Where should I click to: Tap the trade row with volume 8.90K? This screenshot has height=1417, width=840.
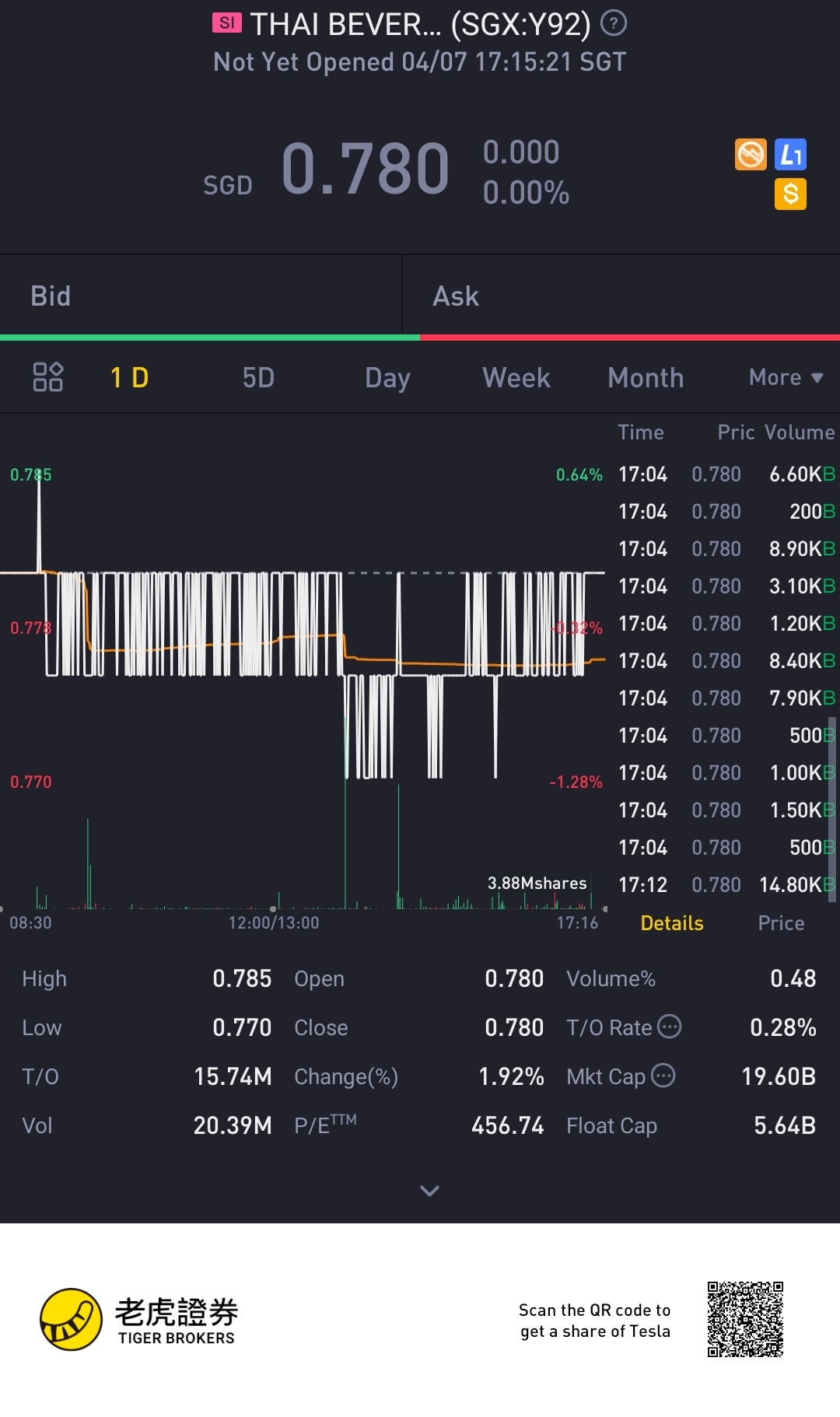click(726, 549)
